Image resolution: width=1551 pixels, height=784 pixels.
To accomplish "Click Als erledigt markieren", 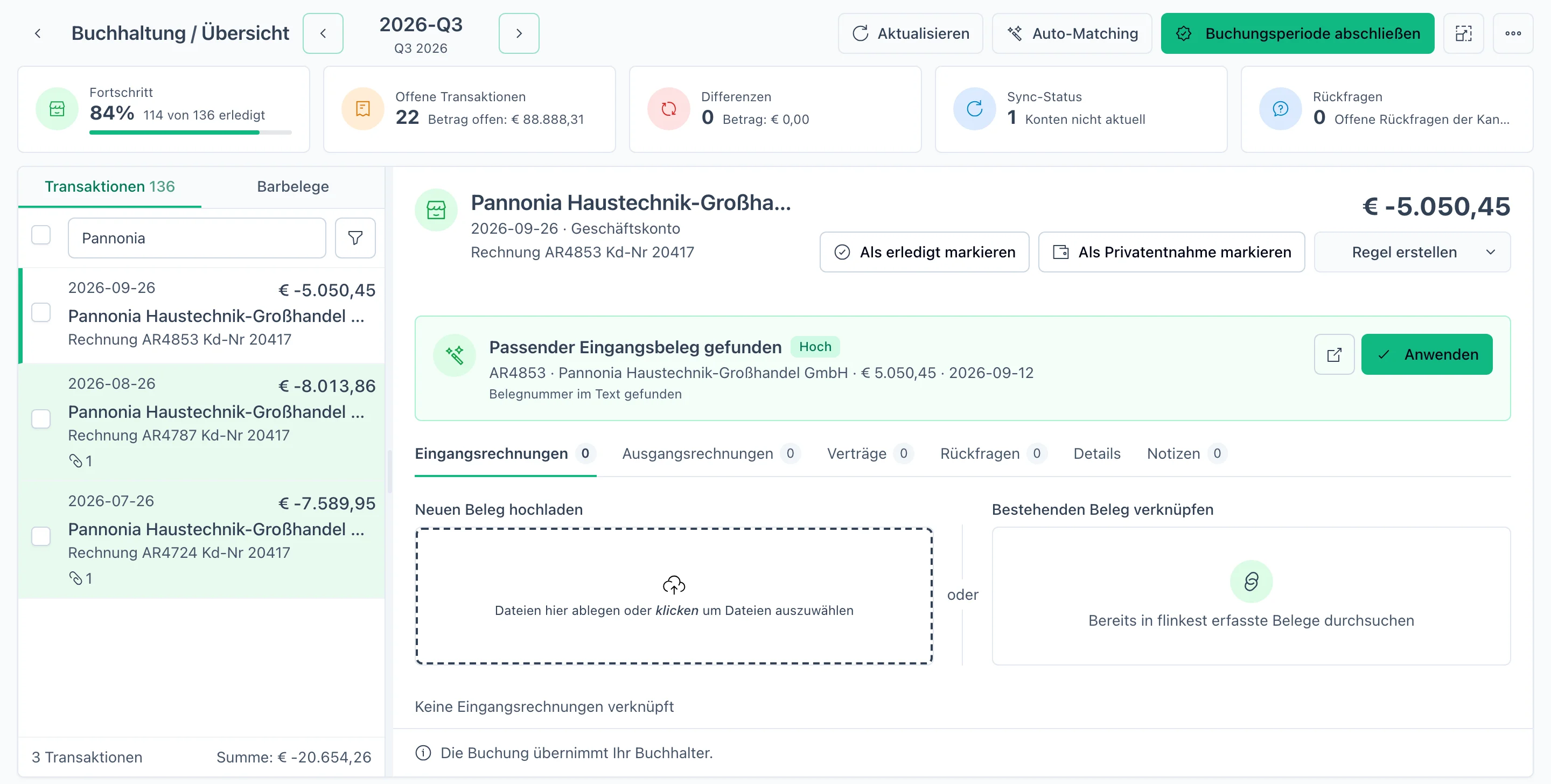I will pyautogui.click(x=924, y=253).
